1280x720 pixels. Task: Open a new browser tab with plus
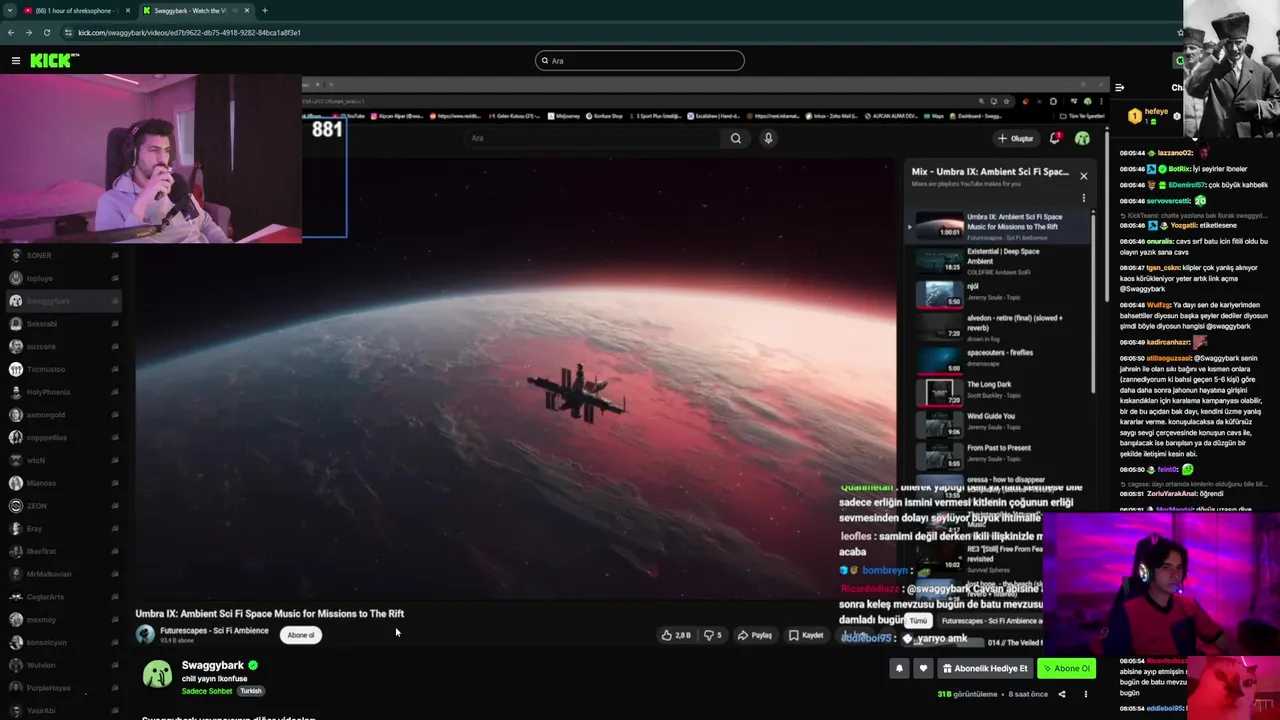tap(265, 10)
